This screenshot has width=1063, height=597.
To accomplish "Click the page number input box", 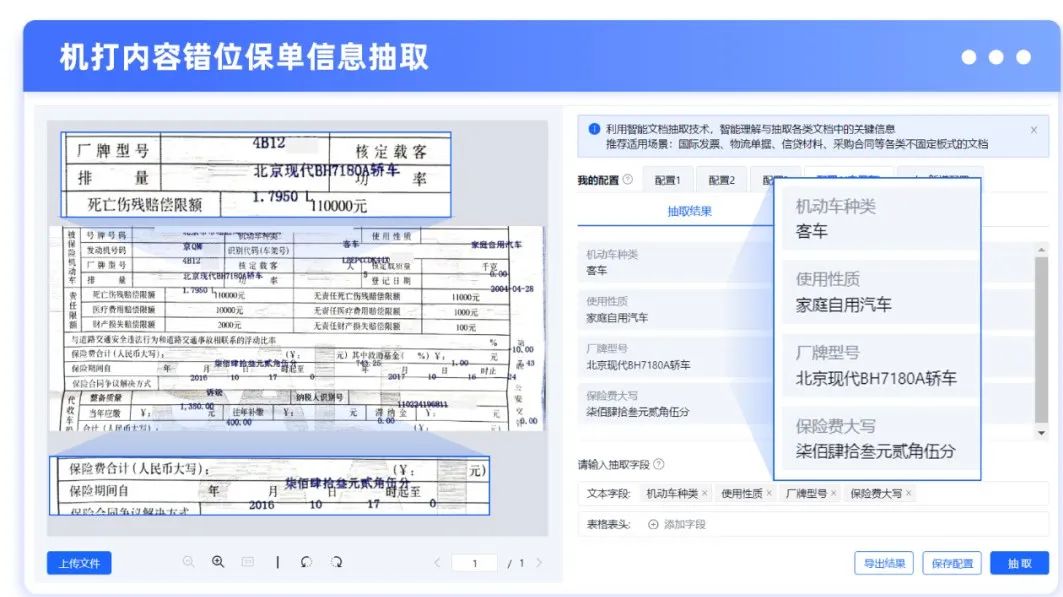I will [x=475, y=562].
